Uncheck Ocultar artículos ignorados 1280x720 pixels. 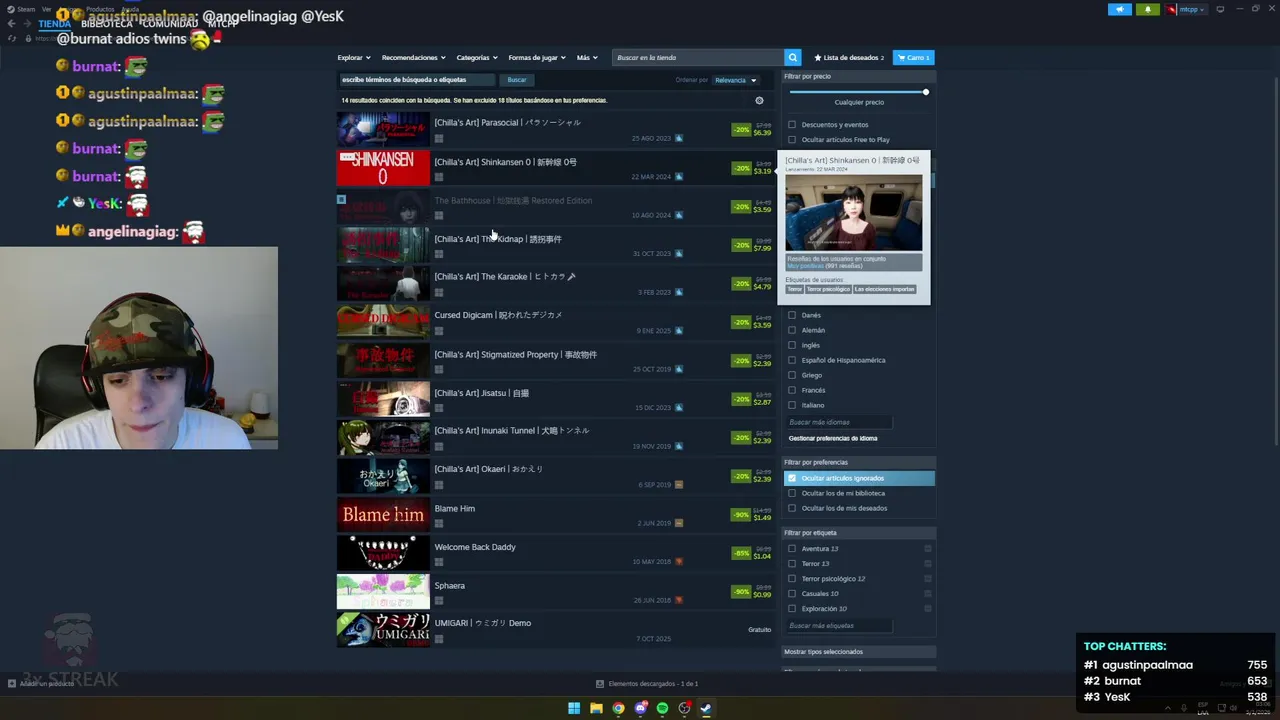coord(792,478)
